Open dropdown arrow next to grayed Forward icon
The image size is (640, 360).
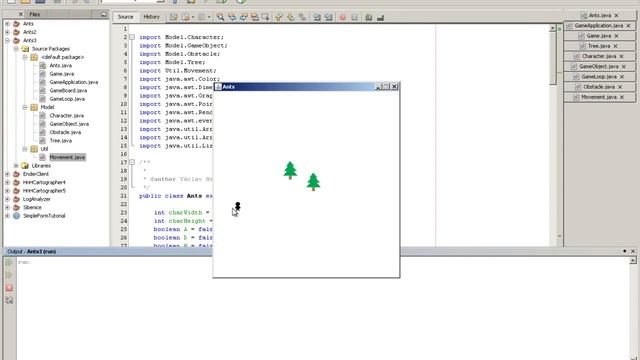click(x=209, y=17)
